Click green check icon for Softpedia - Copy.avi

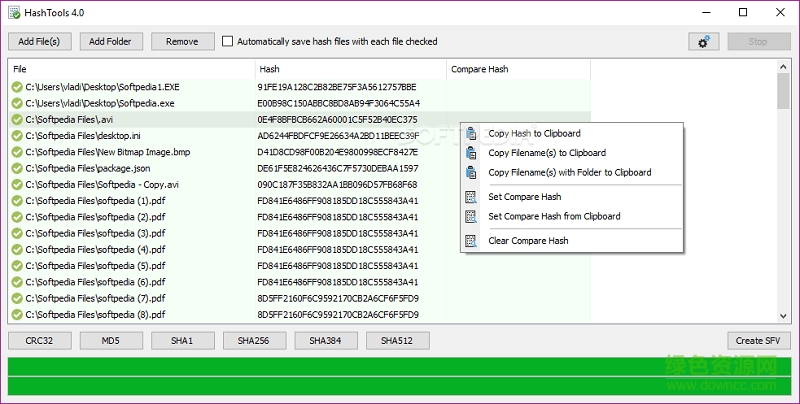point(17,185)
